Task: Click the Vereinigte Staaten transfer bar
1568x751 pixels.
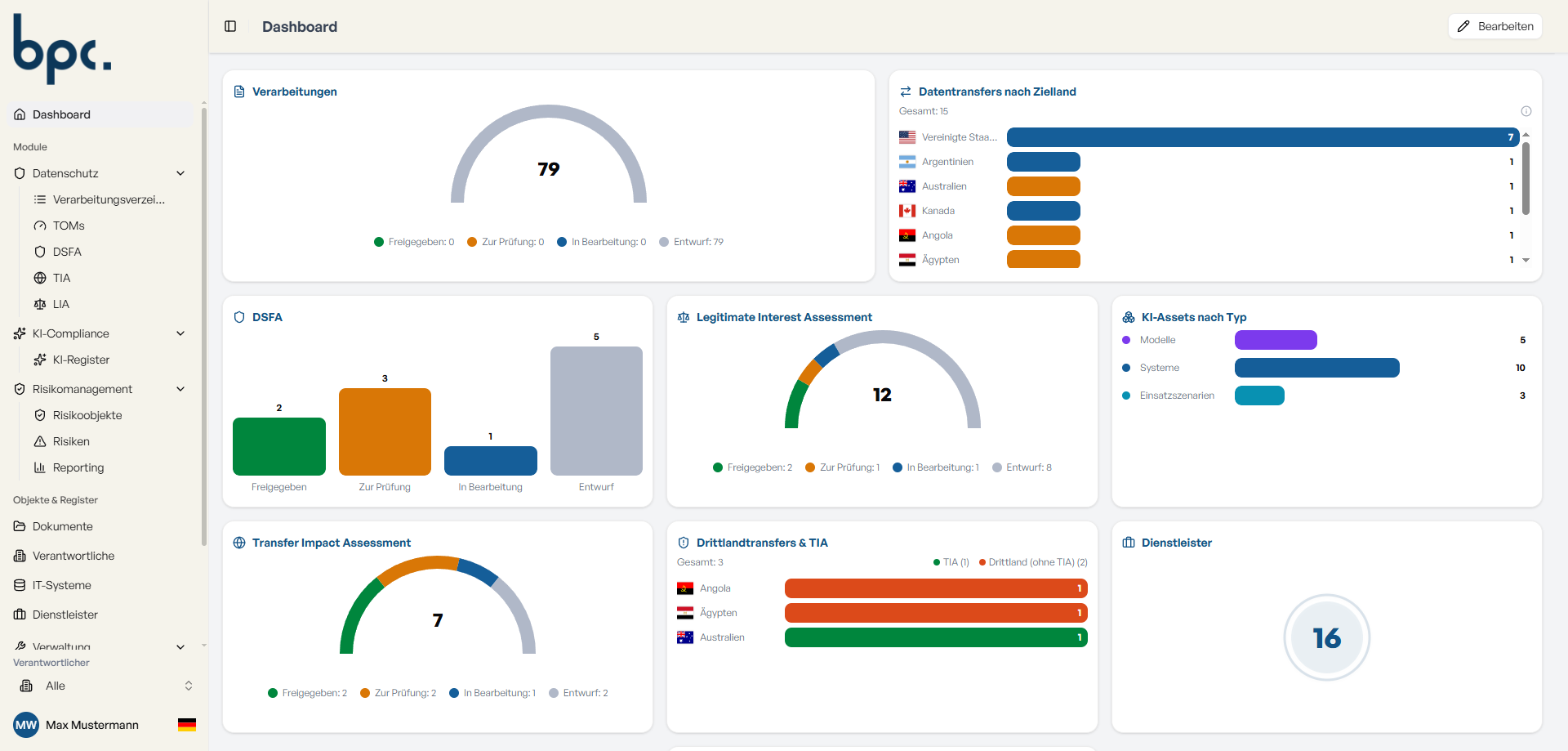Action: click(1263, 137)
